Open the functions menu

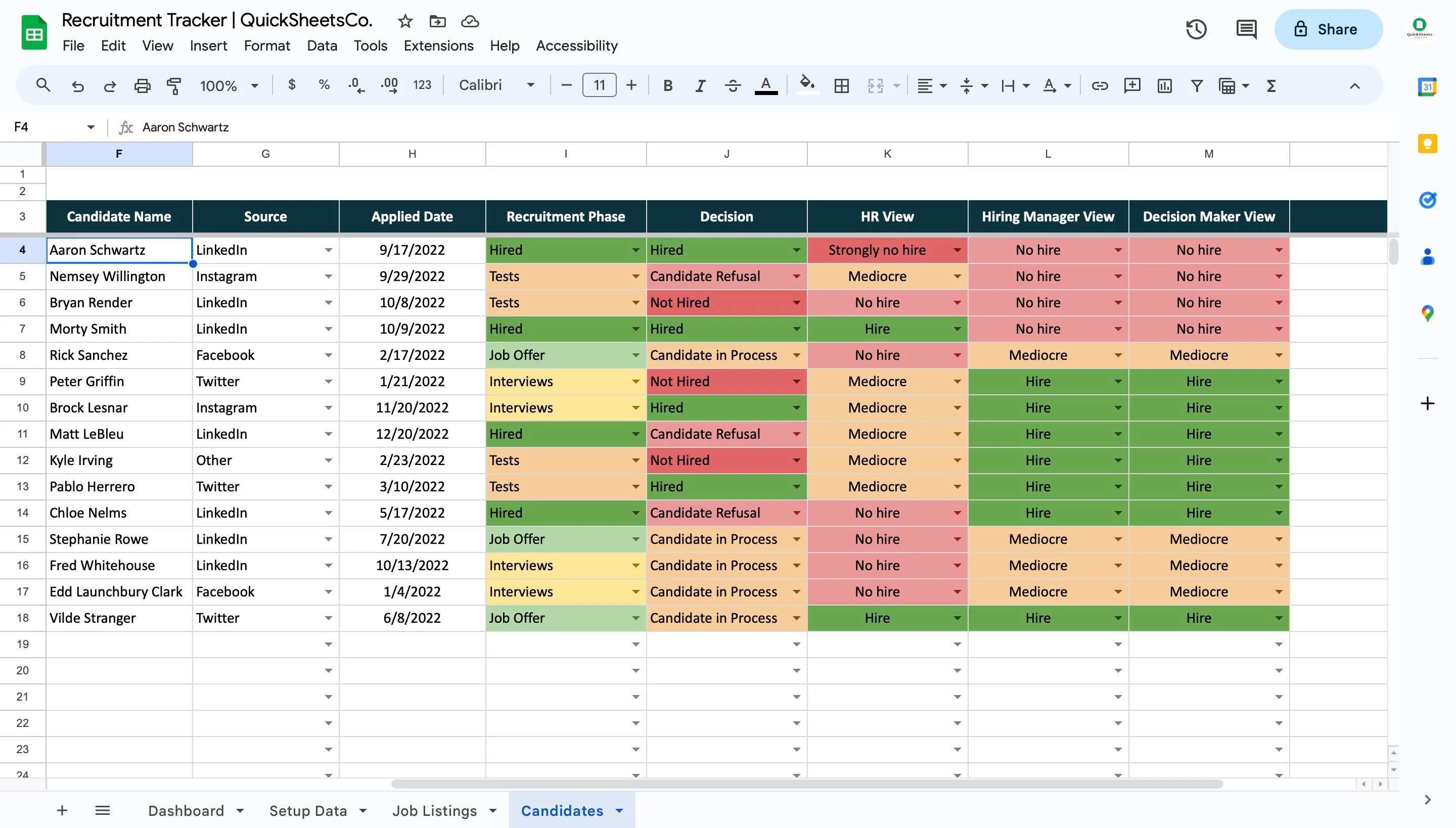pyautogui.click(x=1270, y=85)
